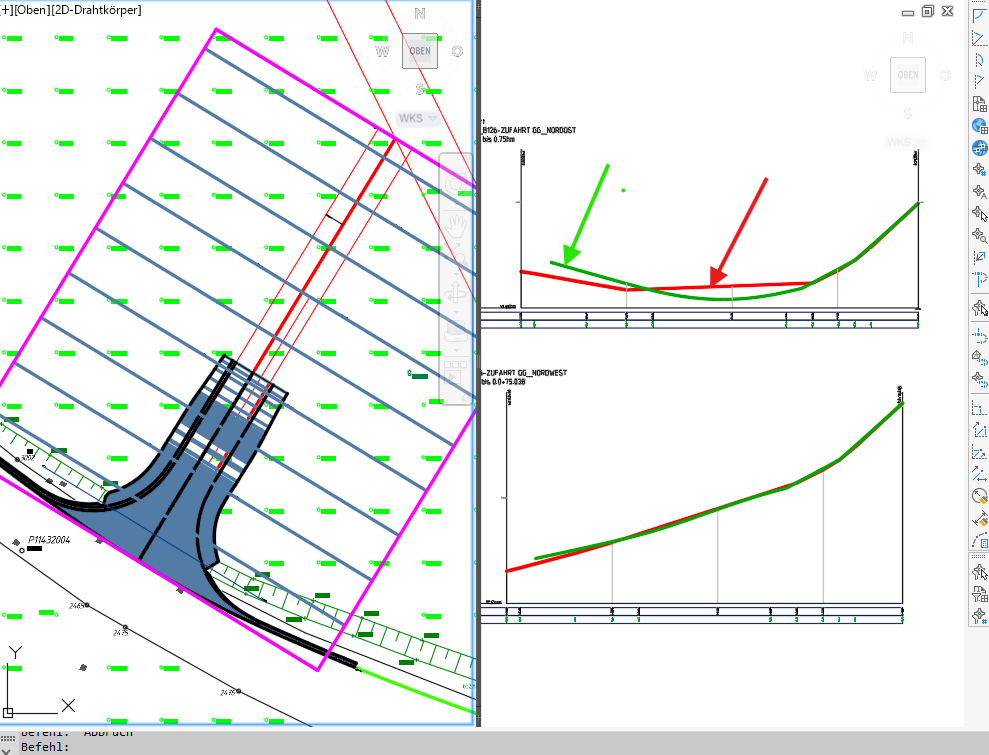
Task: Click the [+] viewport controls menu
Action: click(x=6, y=10)
